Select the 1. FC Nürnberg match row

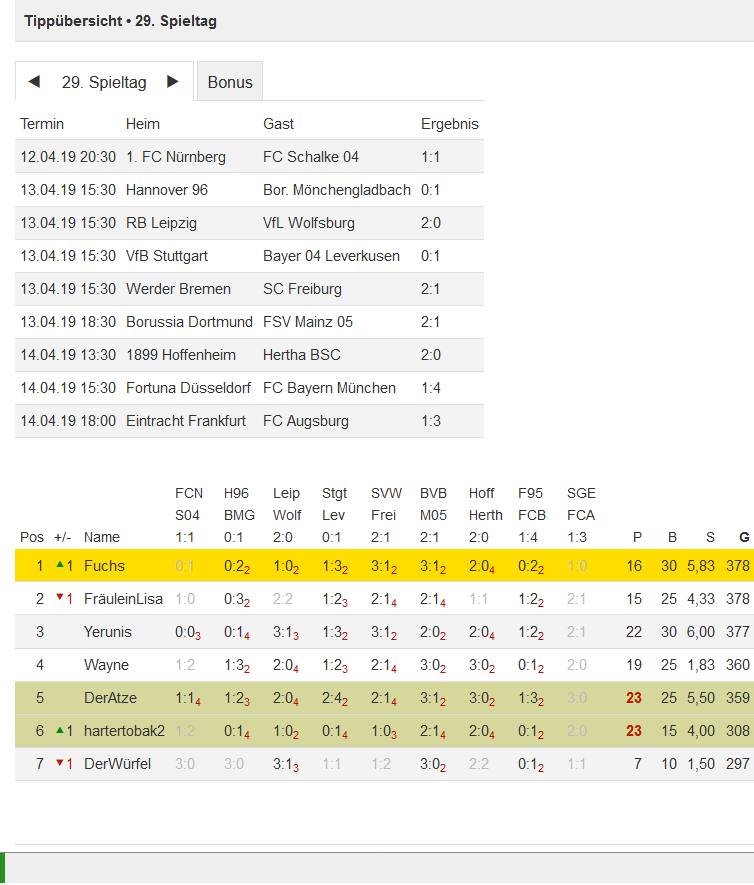tap(249, 156)
